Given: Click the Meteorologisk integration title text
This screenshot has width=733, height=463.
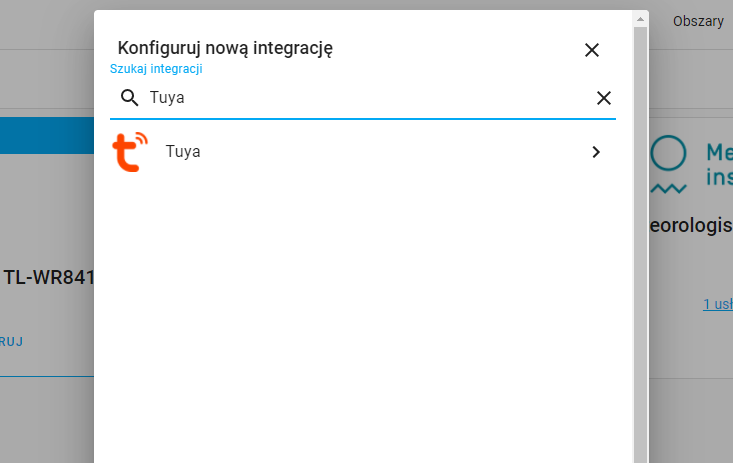Looking at the screenshot, I should (x=691, y=225).
